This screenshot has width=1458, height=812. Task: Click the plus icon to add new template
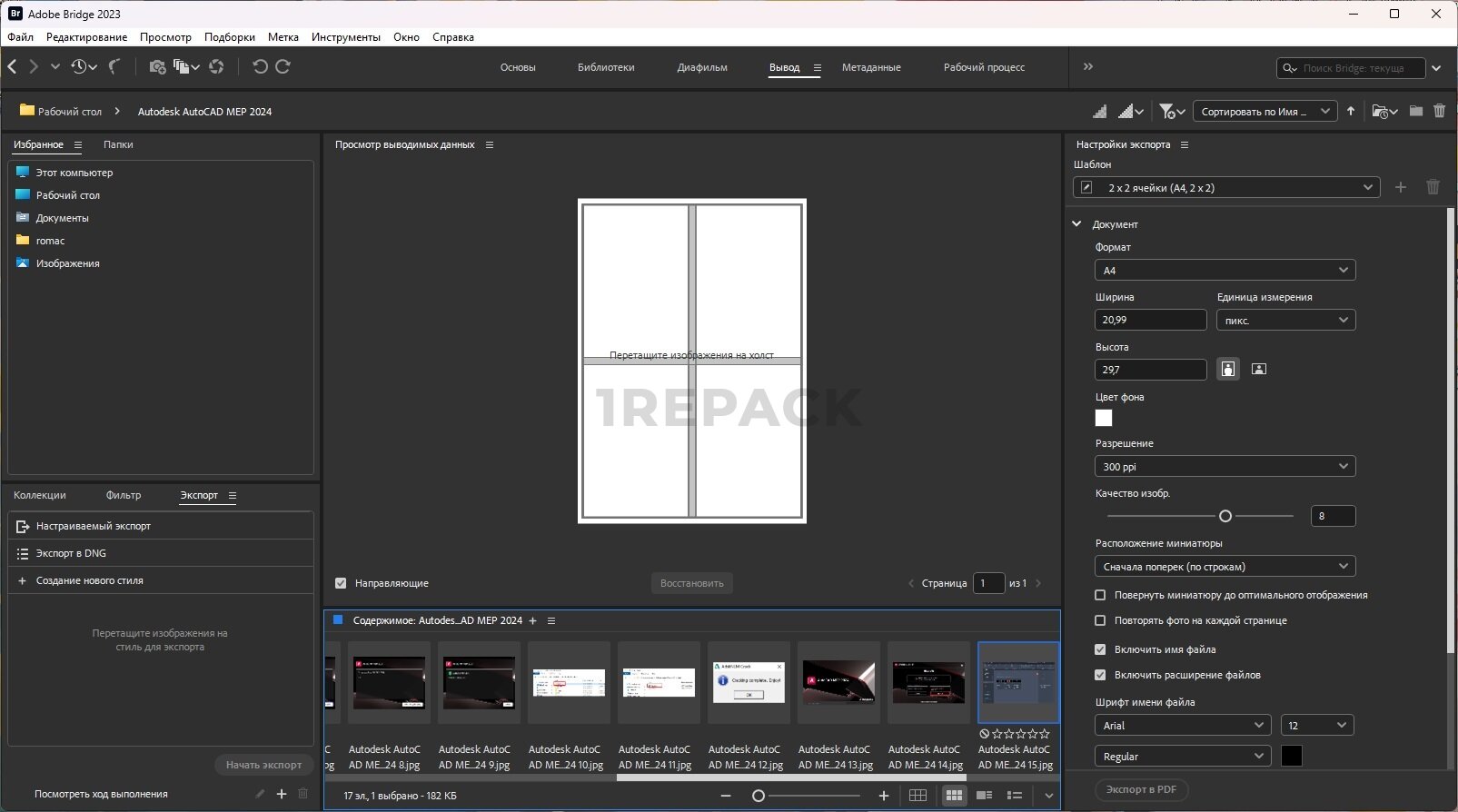click(x=1401, y=187)
